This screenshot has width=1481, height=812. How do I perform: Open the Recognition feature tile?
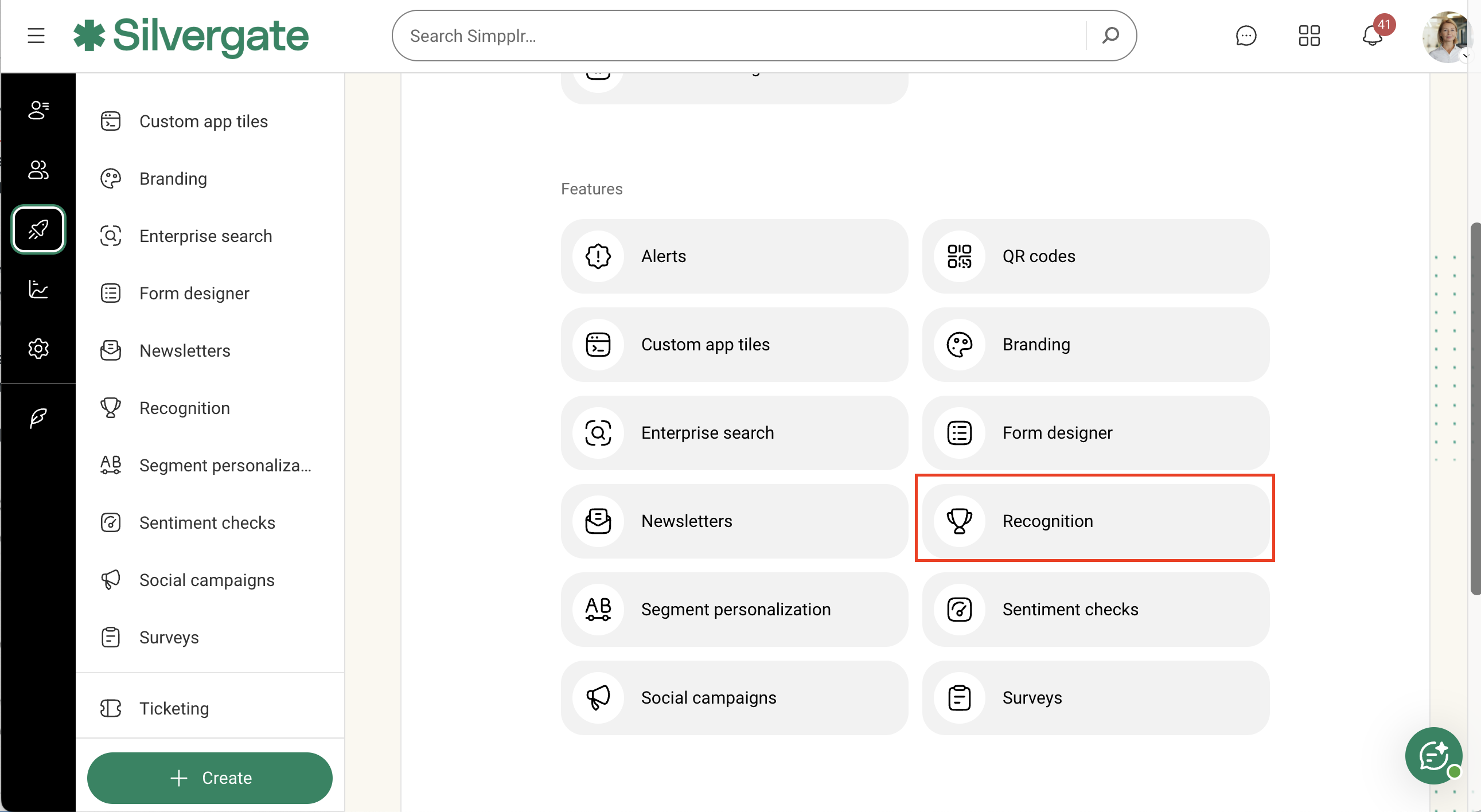(x=1094, y=521)
